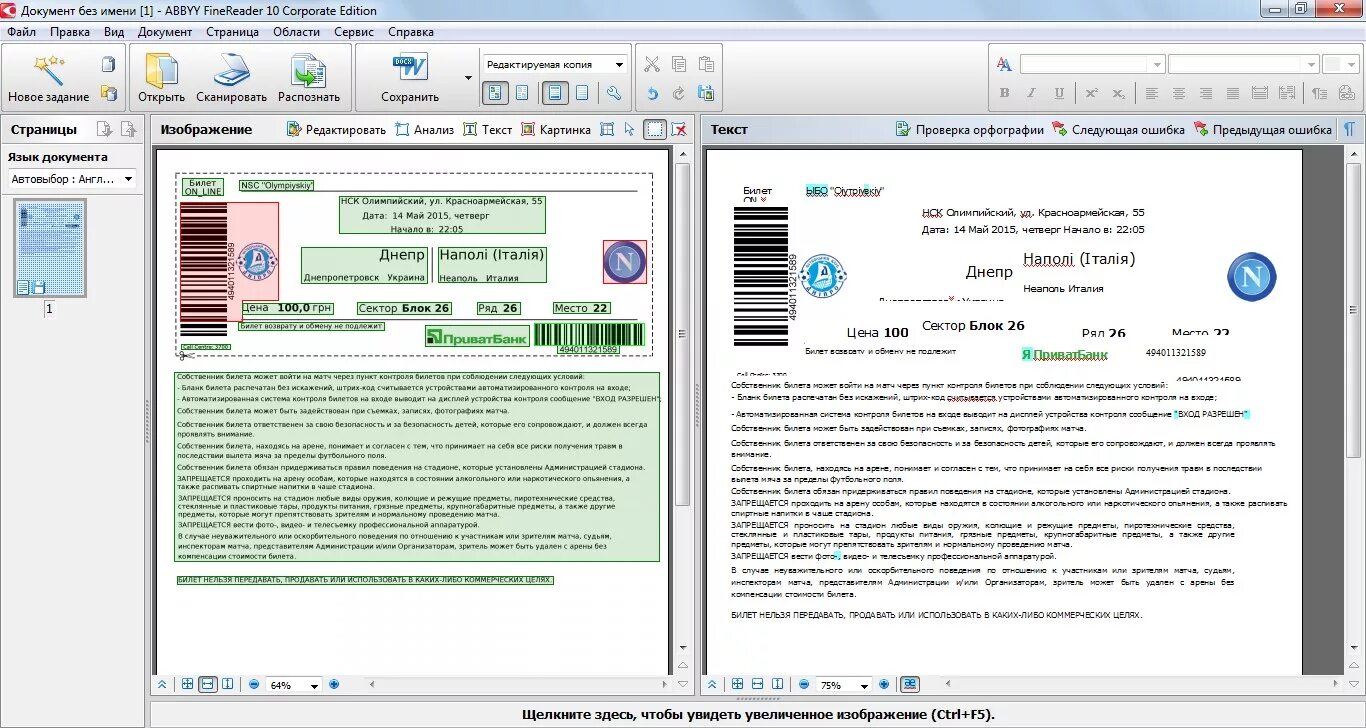This screenshot has height=728, width=1366.
Task: Expand the Text panel bottom chevron
Action: (x=712, y=684)
